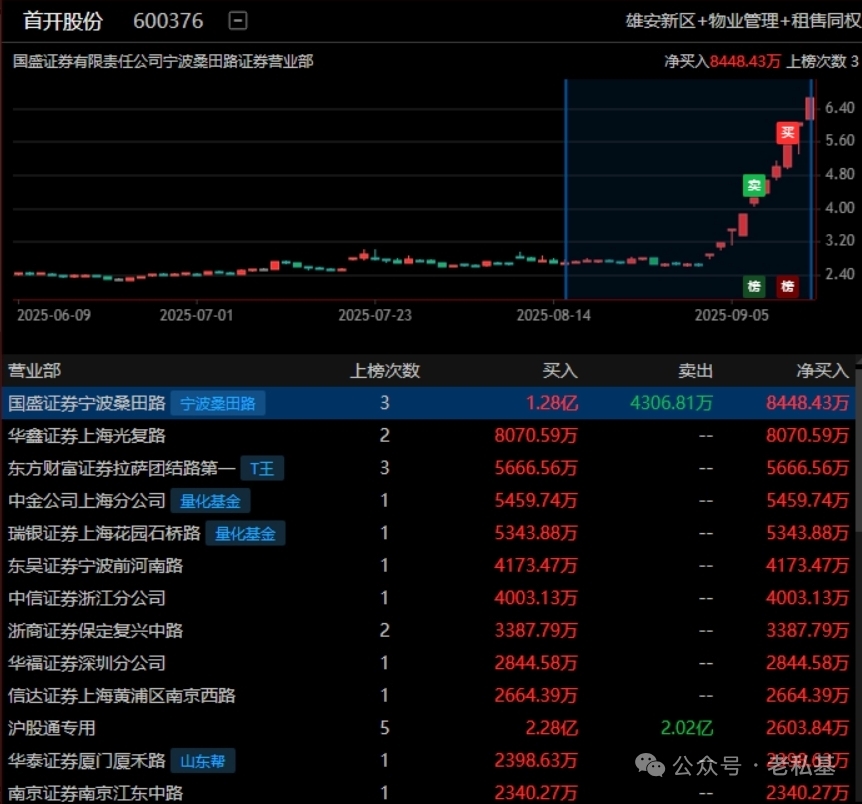Click the red 榜 badge on chart
862x804 pixels.
(787, 287)
